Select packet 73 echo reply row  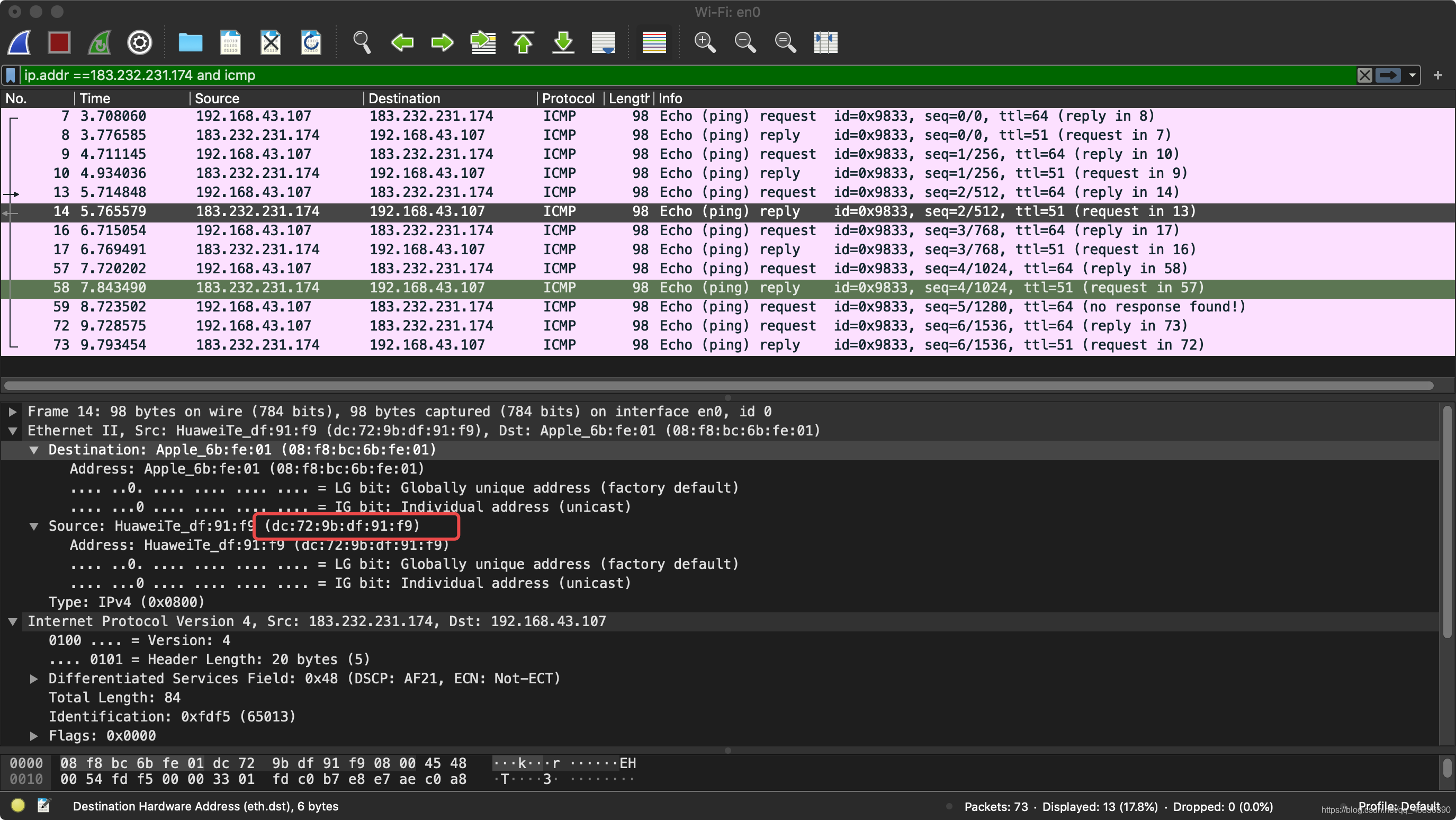point(728,345)
